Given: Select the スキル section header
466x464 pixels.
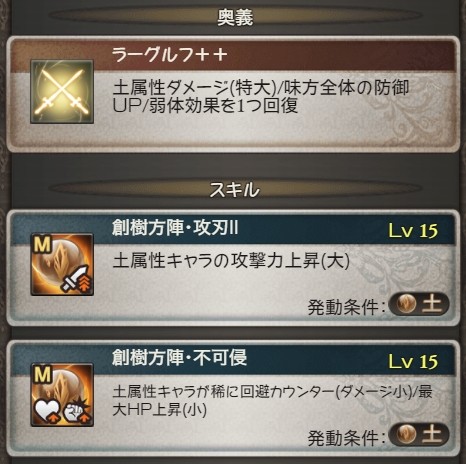Looking at the screenshot, I should (x=234, y=190).
